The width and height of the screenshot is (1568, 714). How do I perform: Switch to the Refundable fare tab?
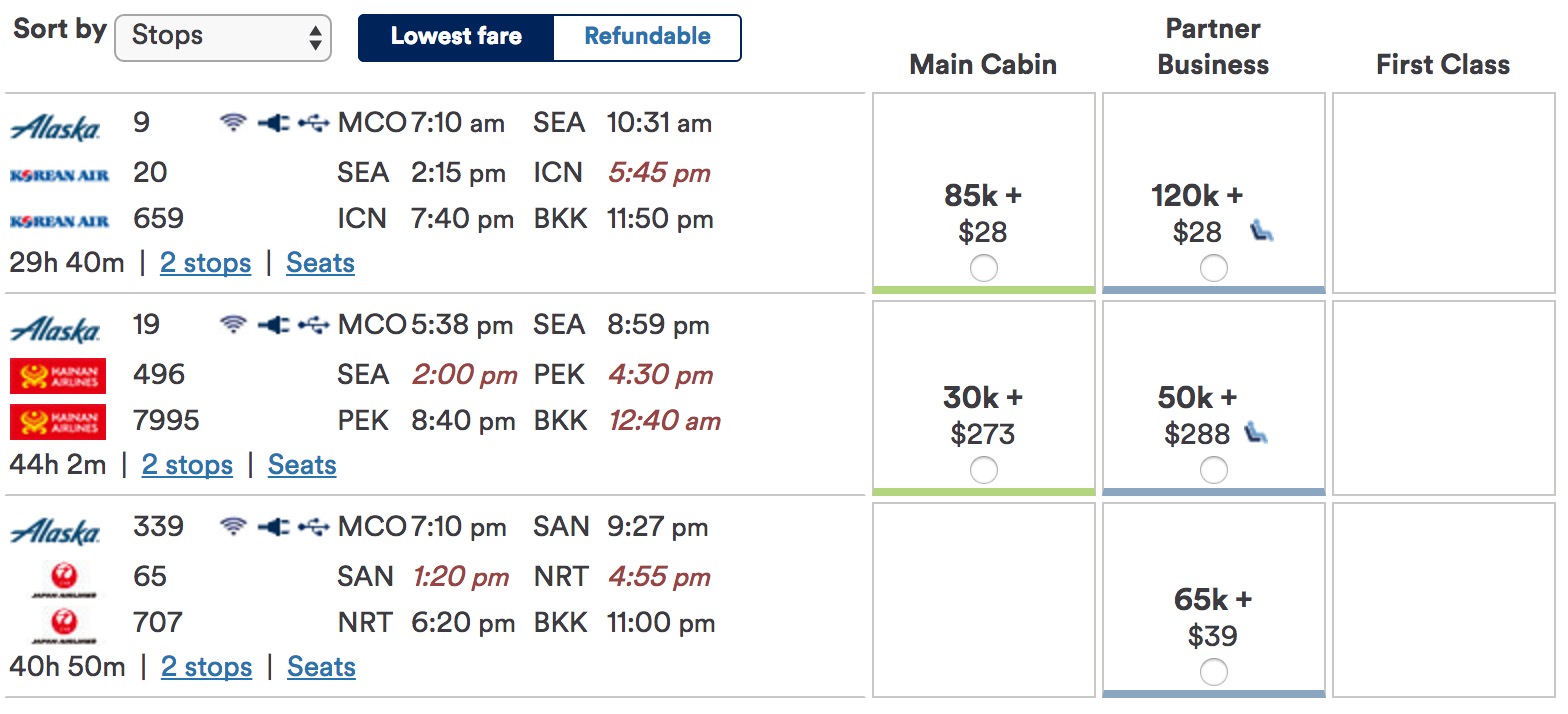pos(647,38)
